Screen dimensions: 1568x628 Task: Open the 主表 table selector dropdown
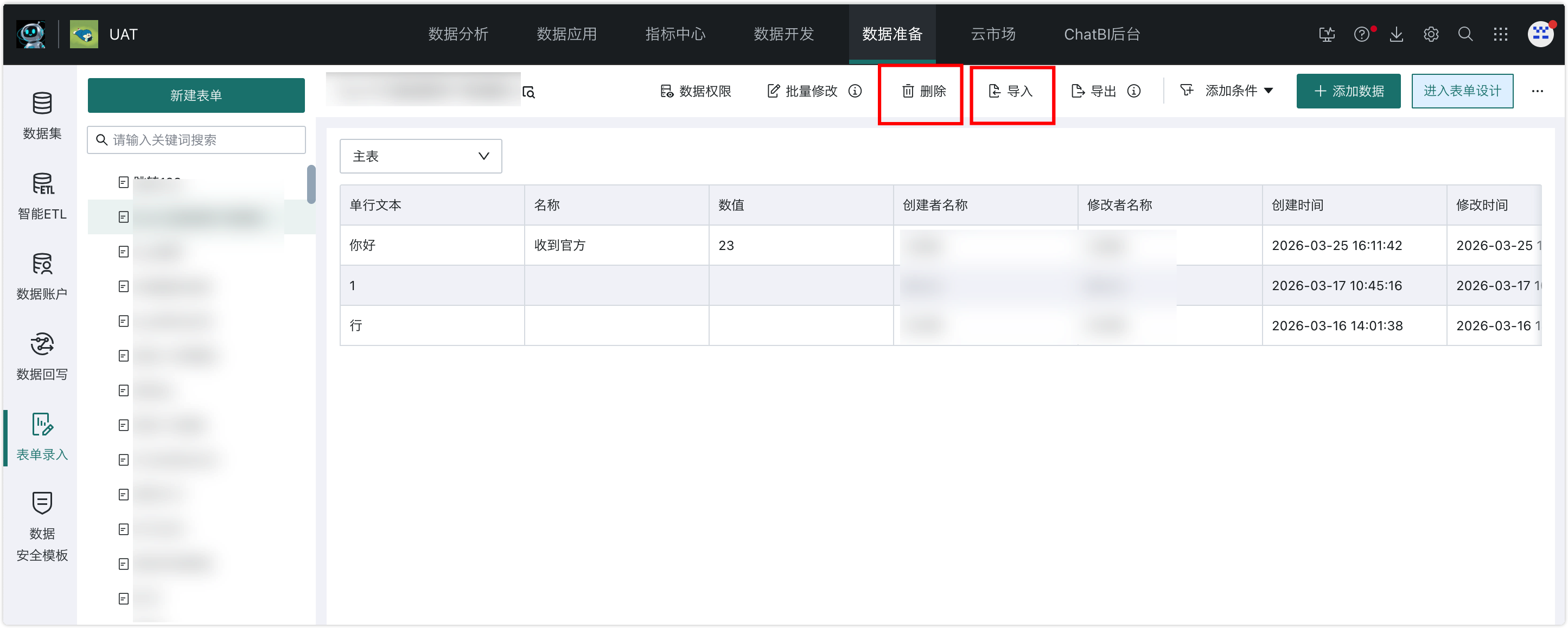420,156
